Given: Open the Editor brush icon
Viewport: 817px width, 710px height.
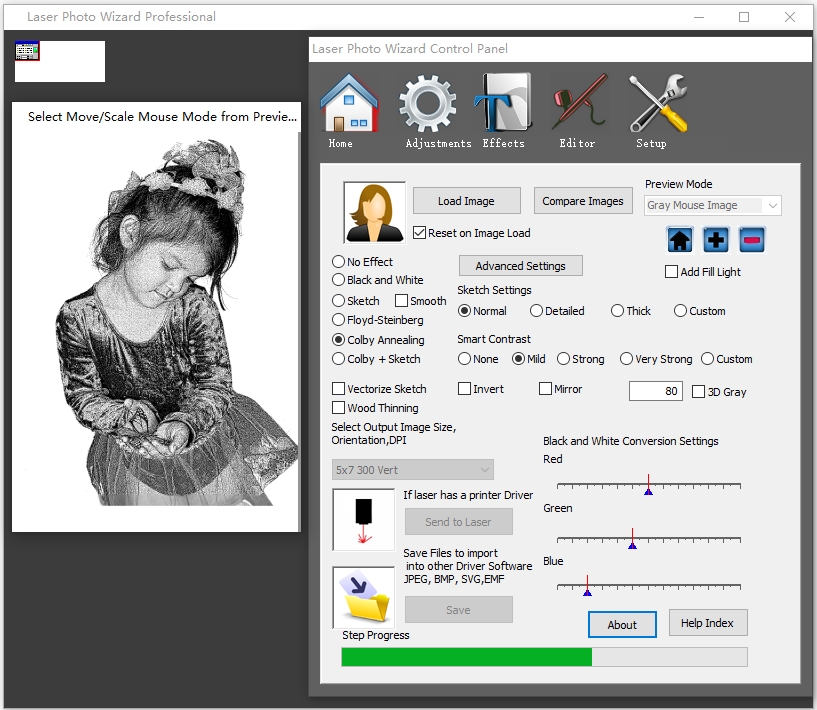Looking at the screenshot, I should (577, 105).
